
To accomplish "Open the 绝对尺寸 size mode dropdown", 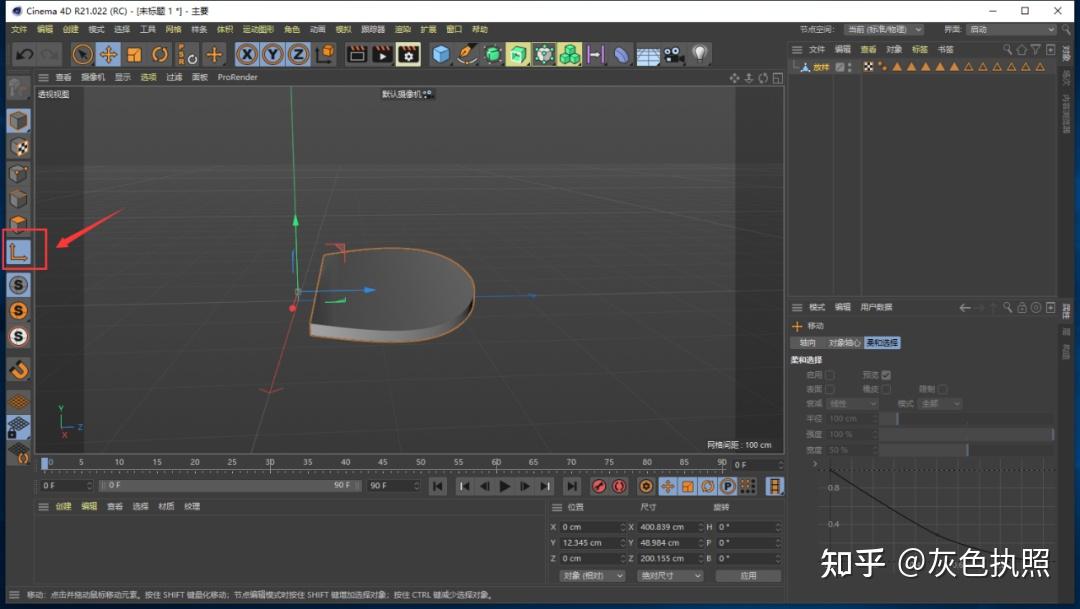I will pyautogui.click(x=670, y=576).
